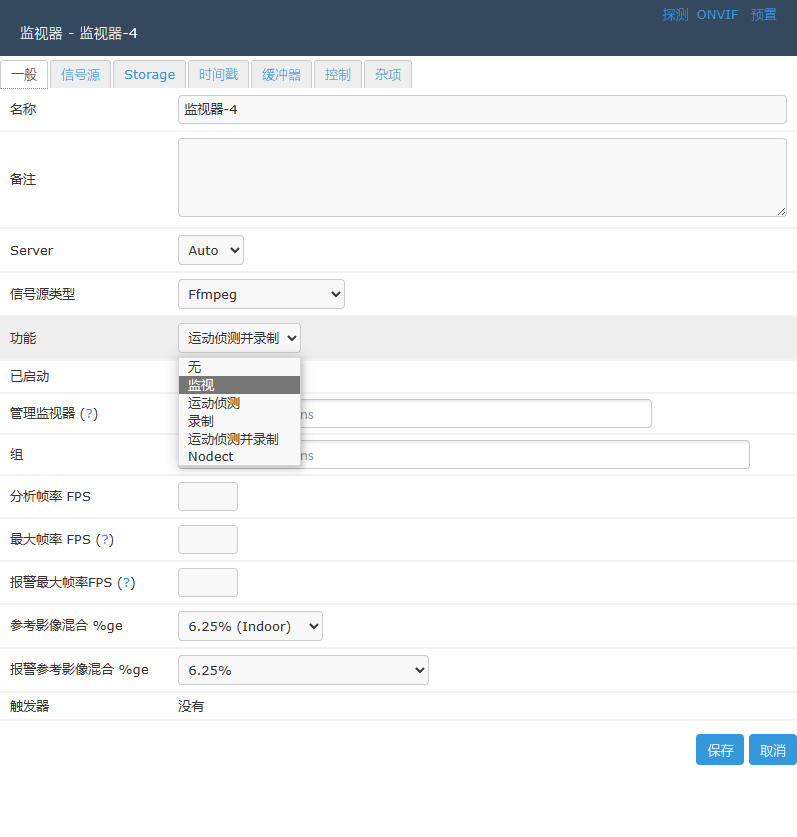The image size is (797, 837).
Task: Open the 缓冲器 tab
Action: 281,75
